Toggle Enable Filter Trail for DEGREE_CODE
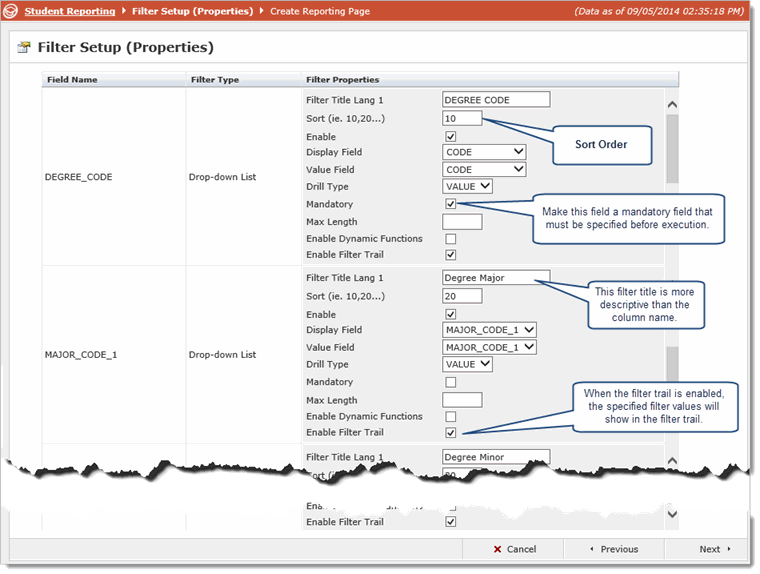This screenshot has height=574, width=760. click(451, 255)
